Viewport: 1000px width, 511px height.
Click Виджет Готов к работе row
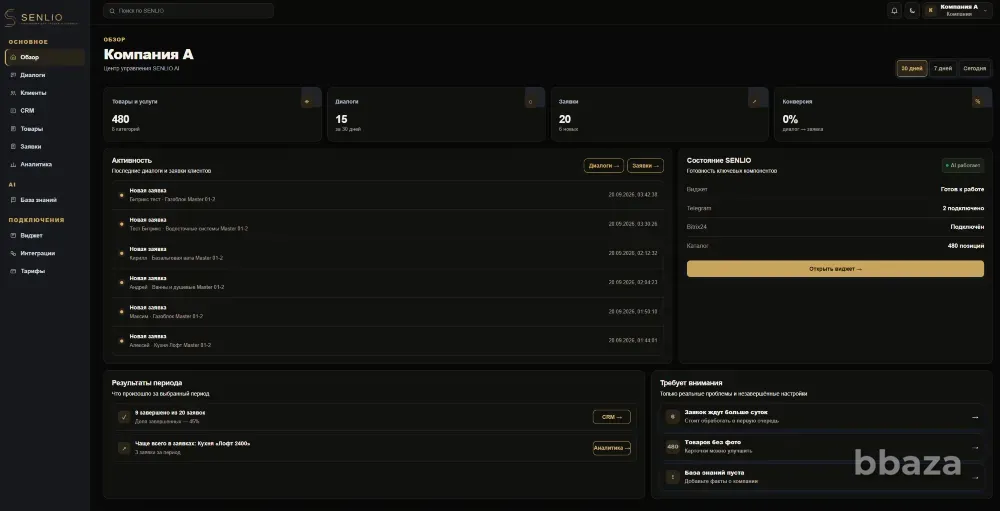[x=835, y=189]
